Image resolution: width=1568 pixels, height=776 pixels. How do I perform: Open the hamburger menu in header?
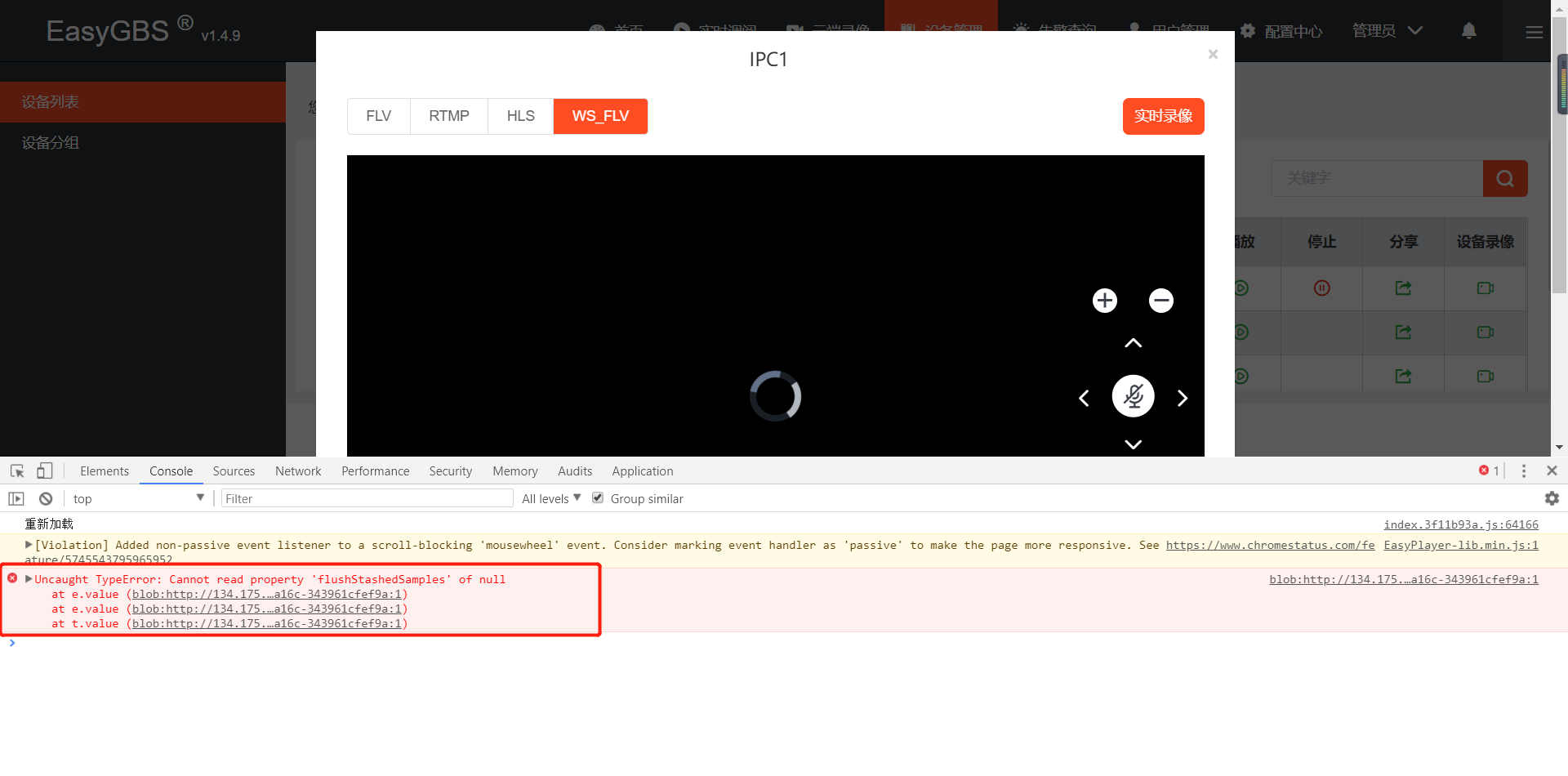pos(1535,32)
